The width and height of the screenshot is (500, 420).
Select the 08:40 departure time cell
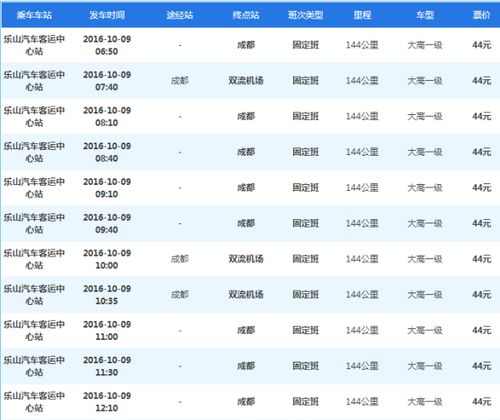point(107,152)
